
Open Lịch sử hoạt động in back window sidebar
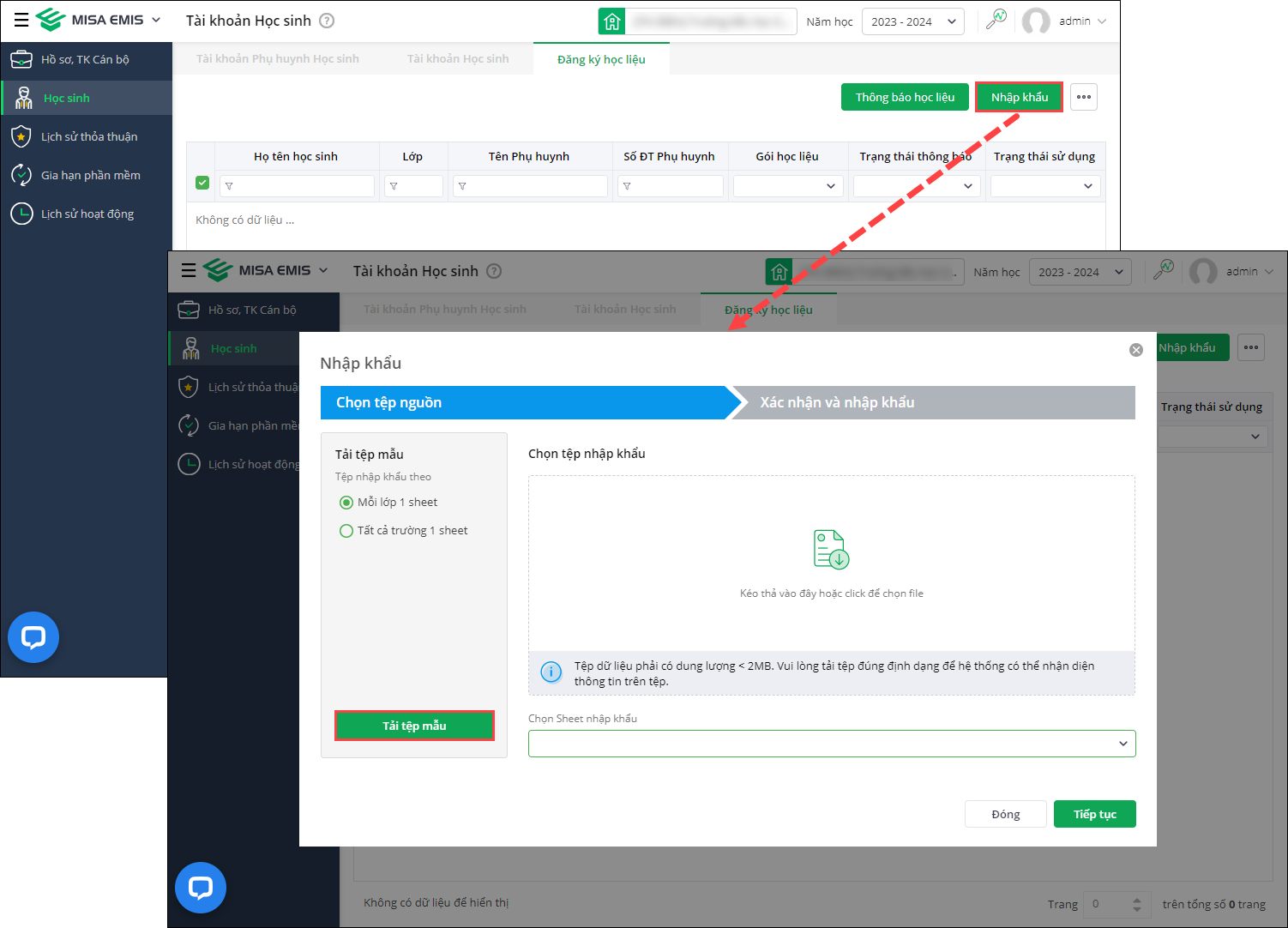point(86,214)
